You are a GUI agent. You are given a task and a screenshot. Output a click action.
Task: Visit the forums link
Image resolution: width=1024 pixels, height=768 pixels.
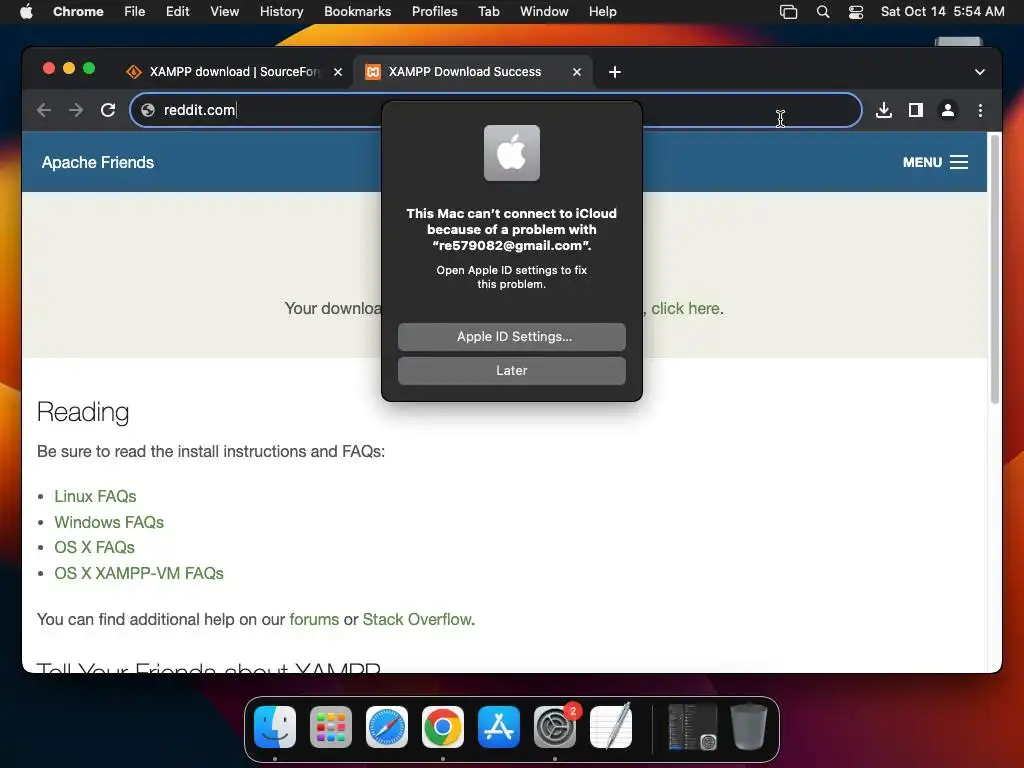(314, 619)
